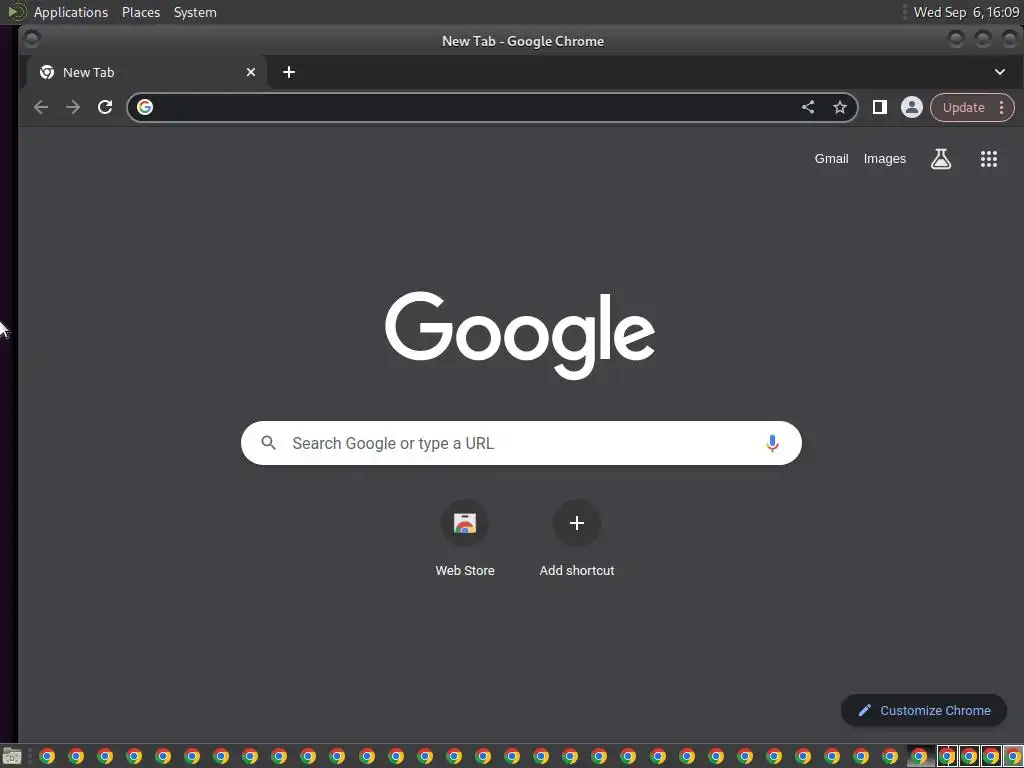Click Customize Chrome button
1024x768 pixels.
click(x=923, y=711)
